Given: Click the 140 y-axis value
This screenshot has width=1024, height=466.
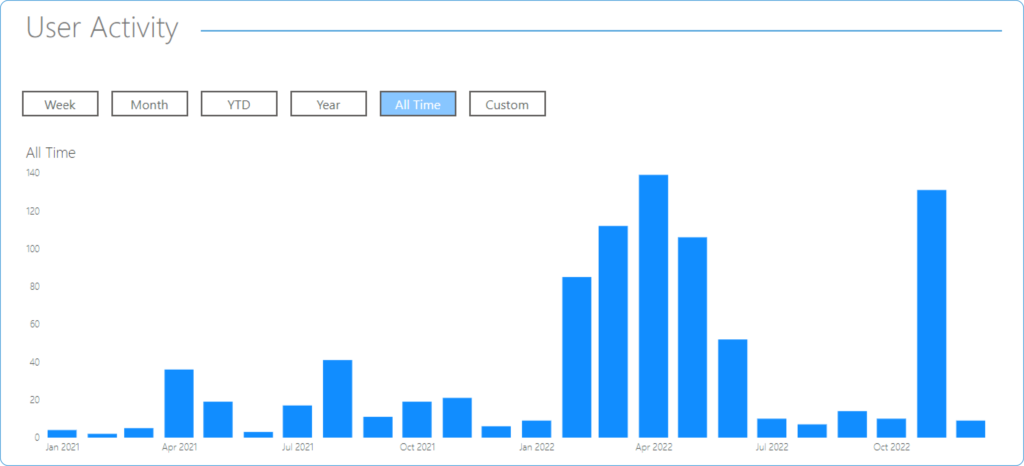Looking at the screenshot, I should pos(33,173).
